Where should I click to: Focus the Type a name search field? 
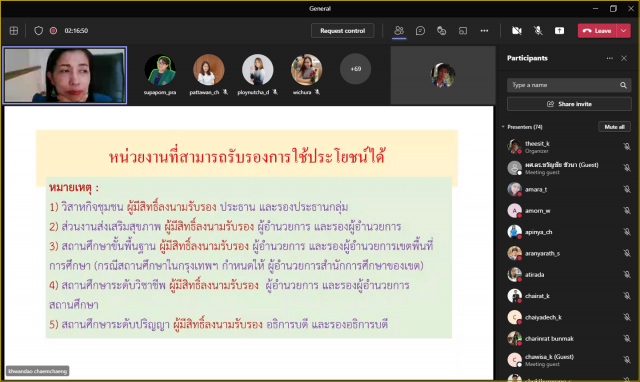[x=569, y=85]
